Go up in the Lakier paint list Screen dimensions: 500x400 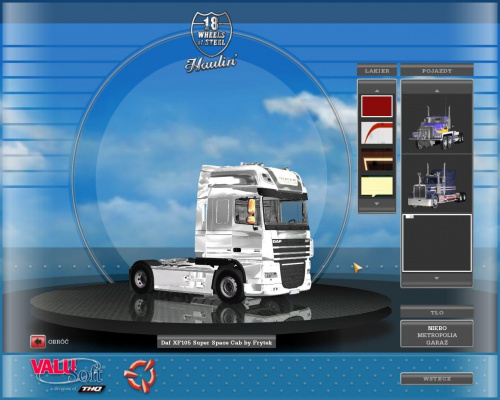tap(377, 90)
